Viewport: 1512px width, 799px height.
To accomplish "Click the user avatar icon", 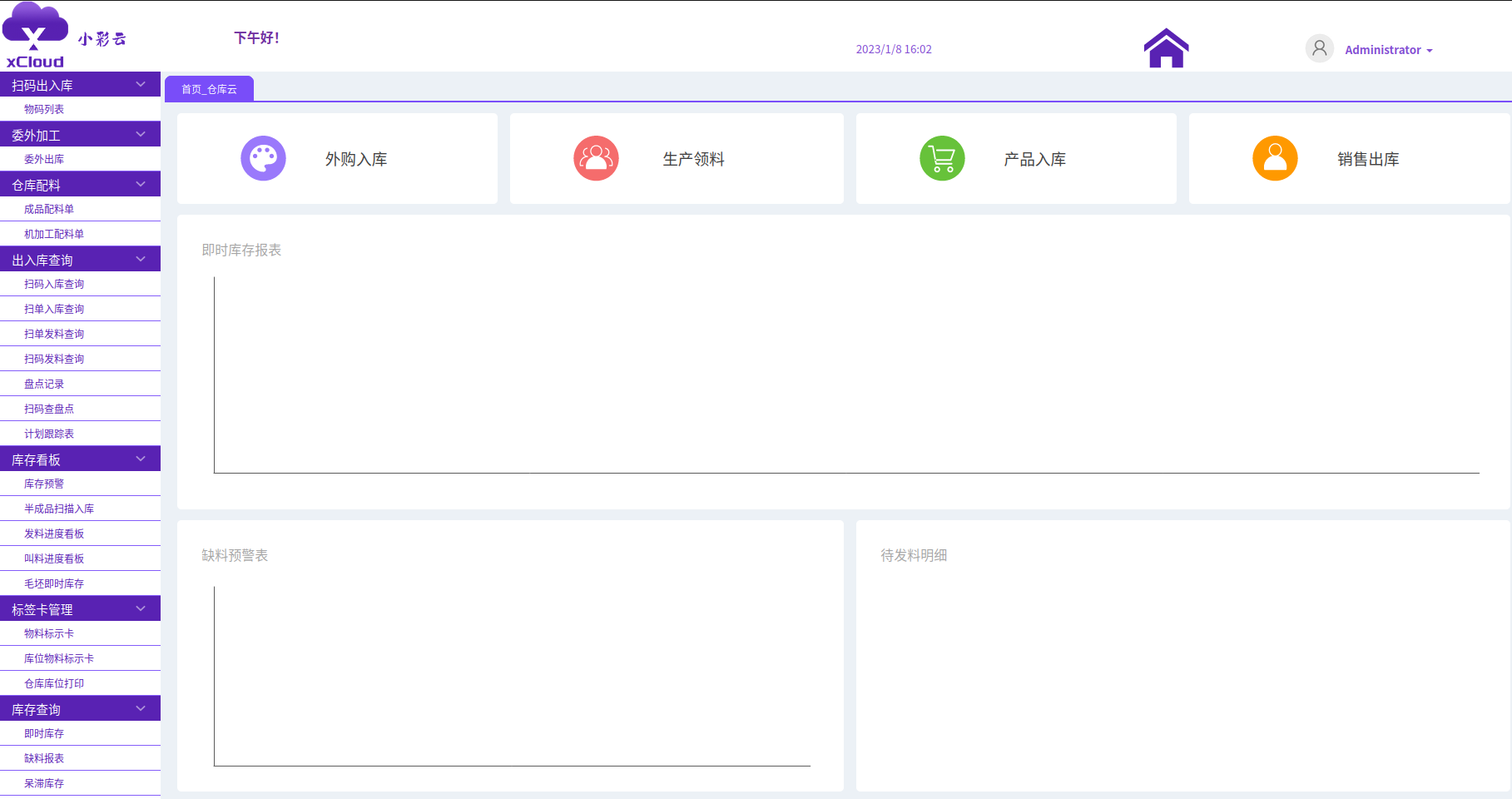I will click(1319, 48).
